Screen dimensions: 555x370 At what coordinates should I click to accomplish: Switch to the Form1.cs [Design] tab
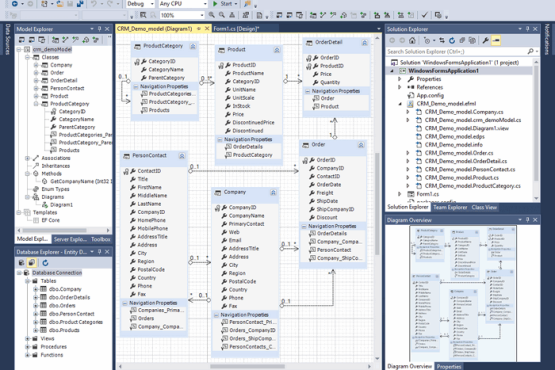(x=236, y=29)
